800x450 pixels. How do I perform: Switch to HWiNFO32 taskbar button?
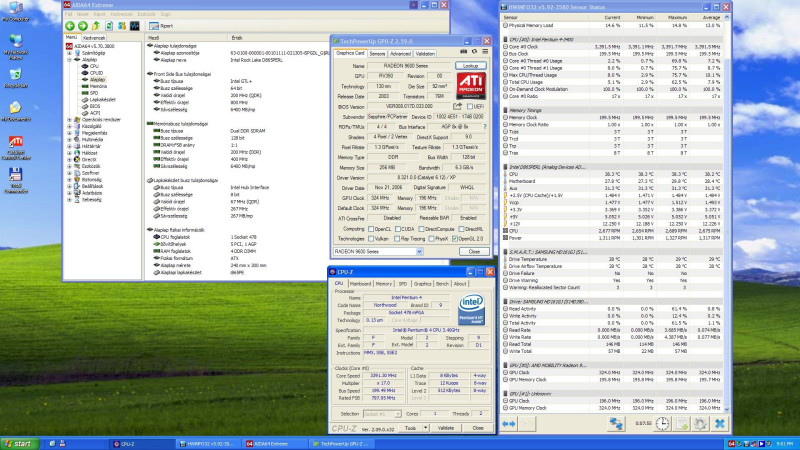pos(207,444)
